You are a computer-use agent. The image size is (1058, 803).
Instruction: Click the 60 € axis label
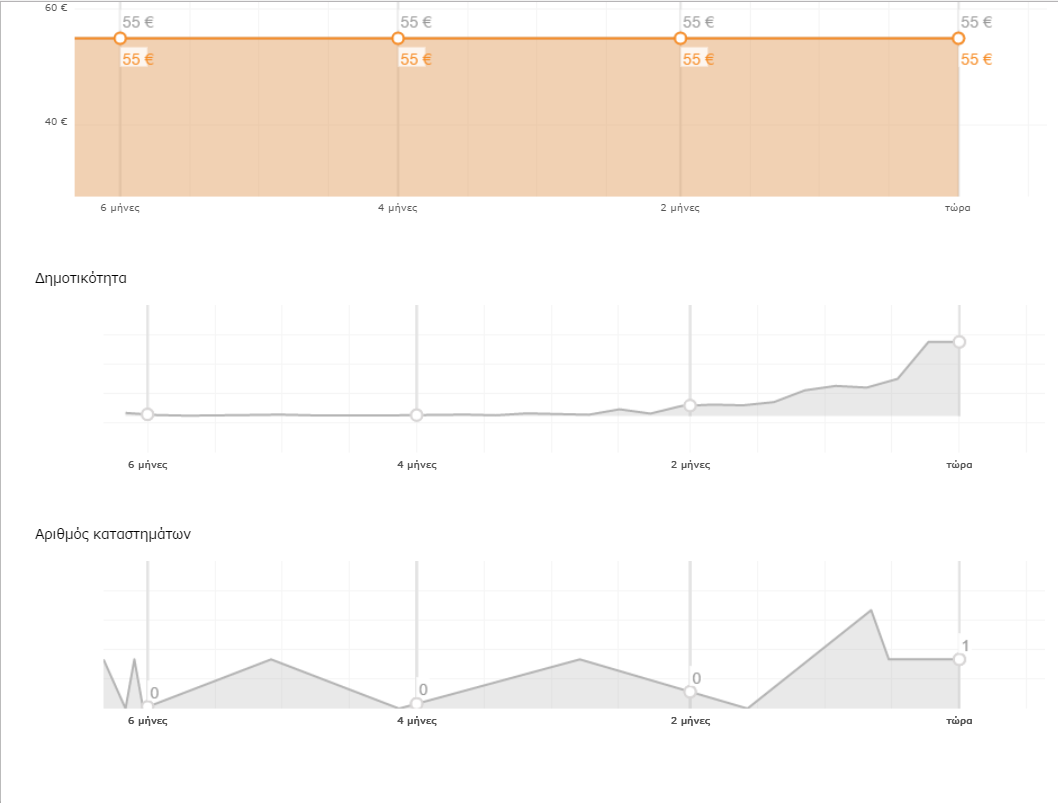pos(56,8)
